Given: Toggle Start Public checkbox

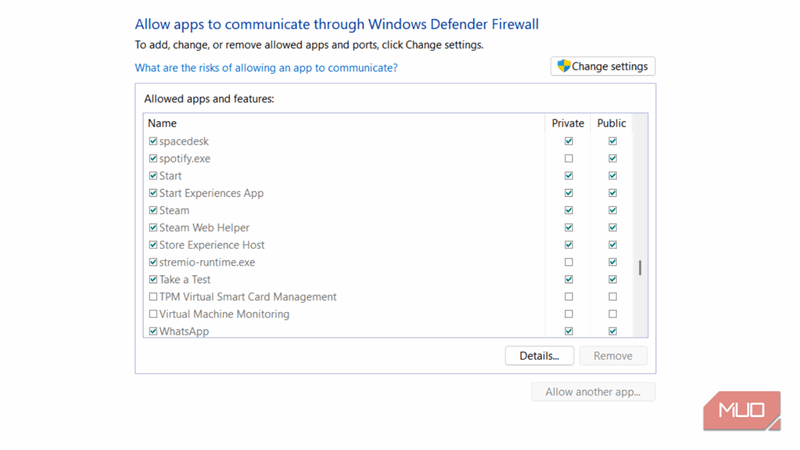Looking at the screenshot, I should (x=612, y=176).
